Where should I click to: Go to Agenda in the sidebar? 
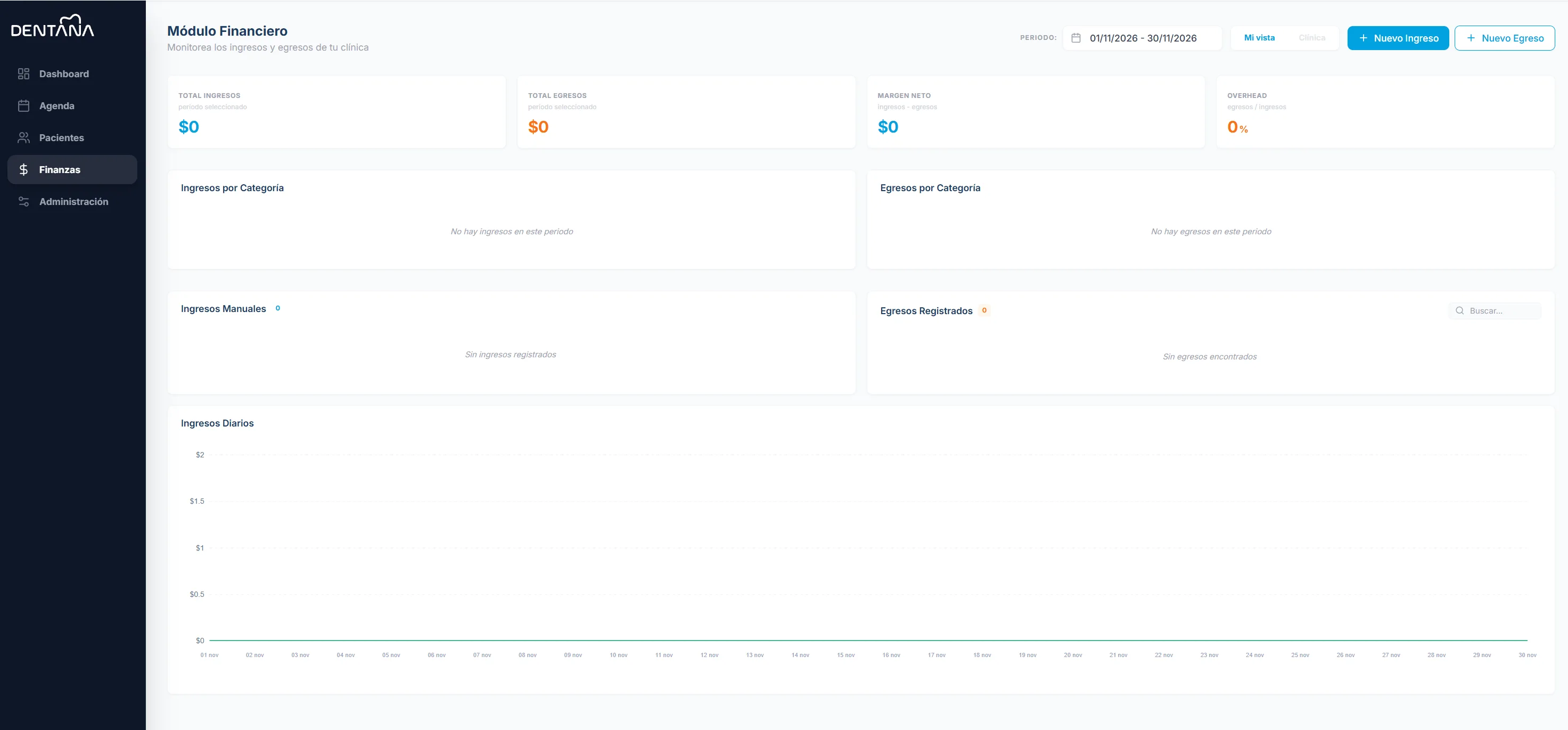point(72,106)
